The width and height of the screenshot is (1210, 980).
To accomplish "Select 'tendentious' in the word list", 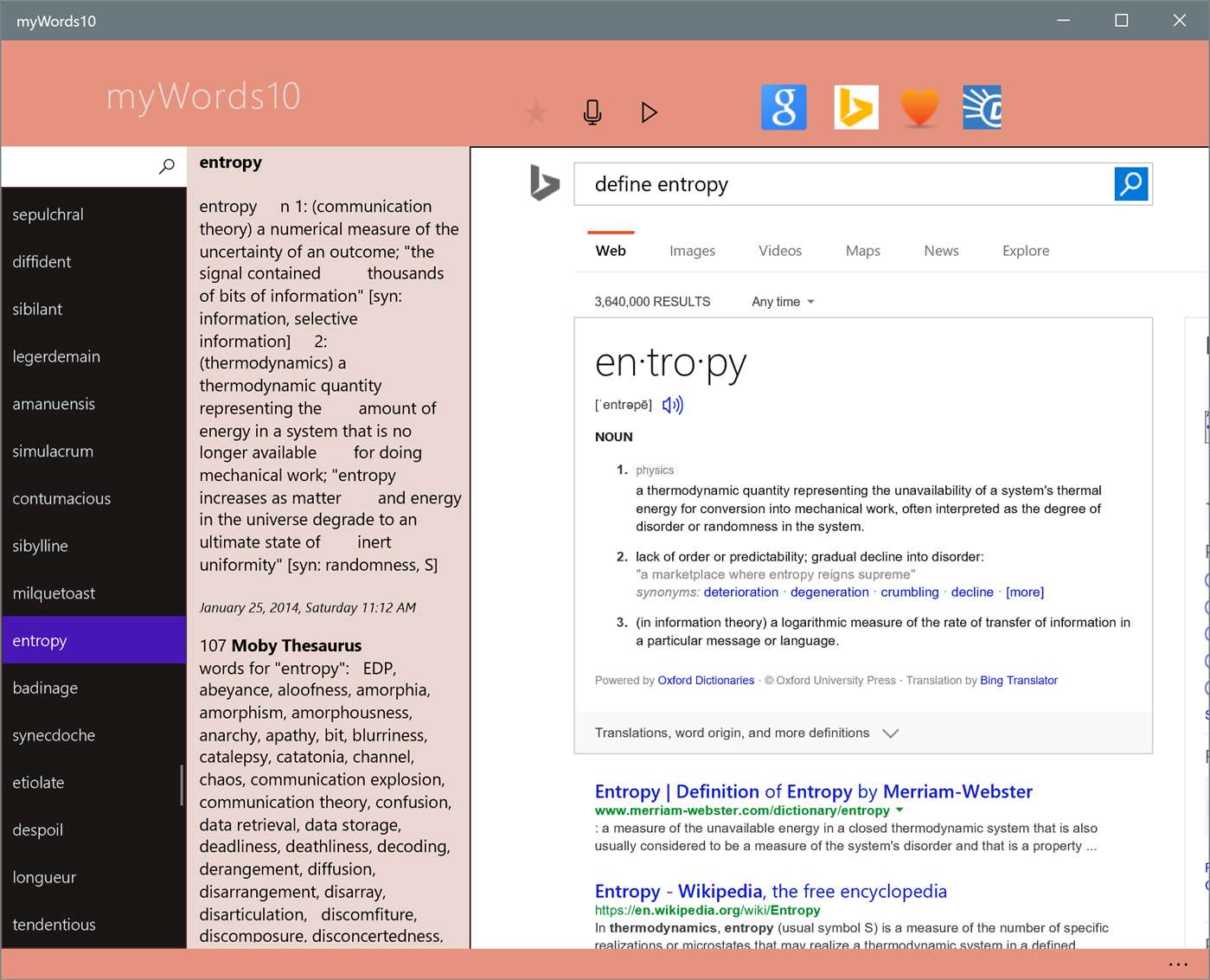I will (93, 925).
